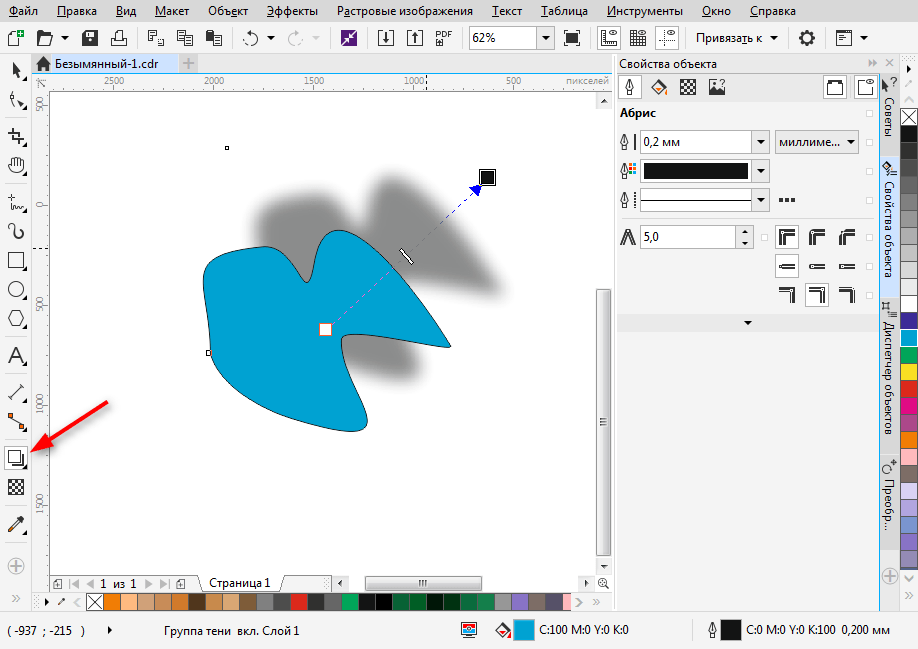Open the zoom level 62% dropdown
Image resolution: width=918 pixels, height=649 pixels.
coord(545,38)
